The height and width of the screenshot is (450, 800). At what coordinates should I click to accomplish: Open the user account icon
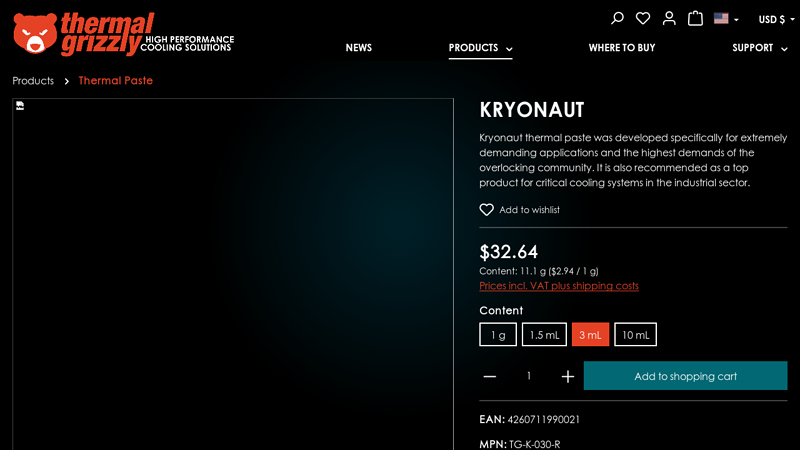(x=669, y=19)
